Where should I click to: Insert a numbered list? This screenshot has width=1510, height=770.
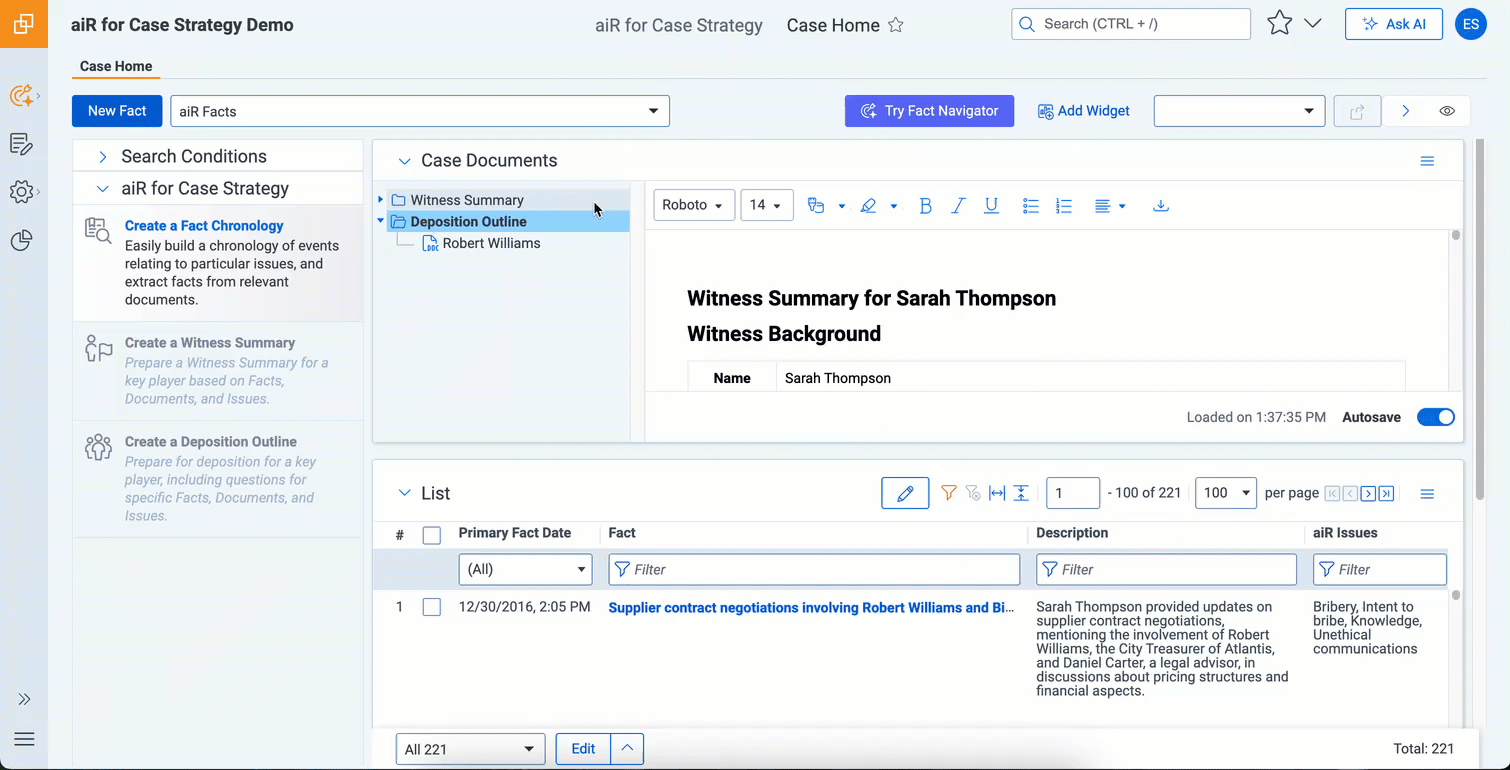click(1064, 206)
